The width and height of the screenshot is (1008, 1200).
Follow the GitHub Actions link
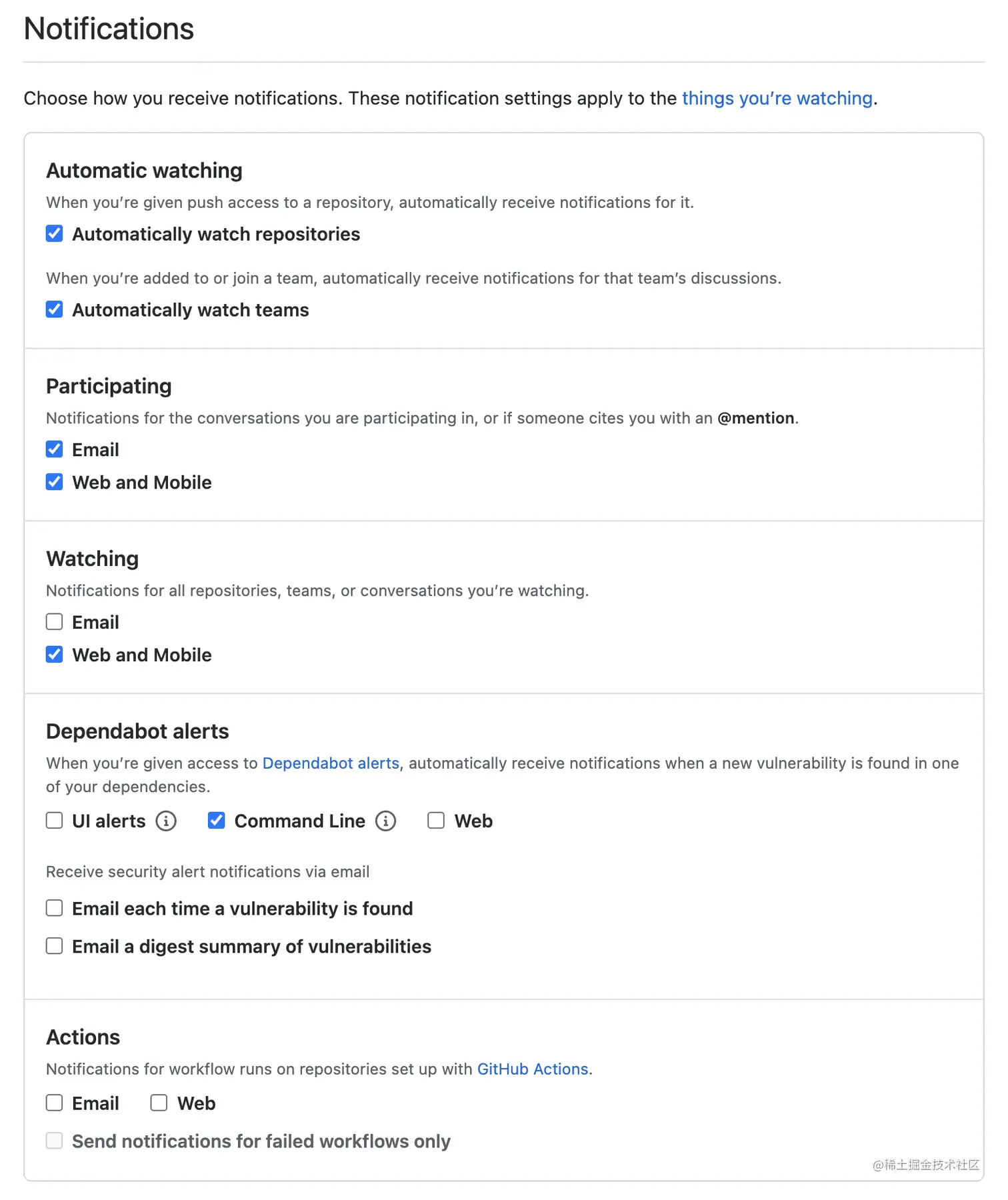(532, 1069)
